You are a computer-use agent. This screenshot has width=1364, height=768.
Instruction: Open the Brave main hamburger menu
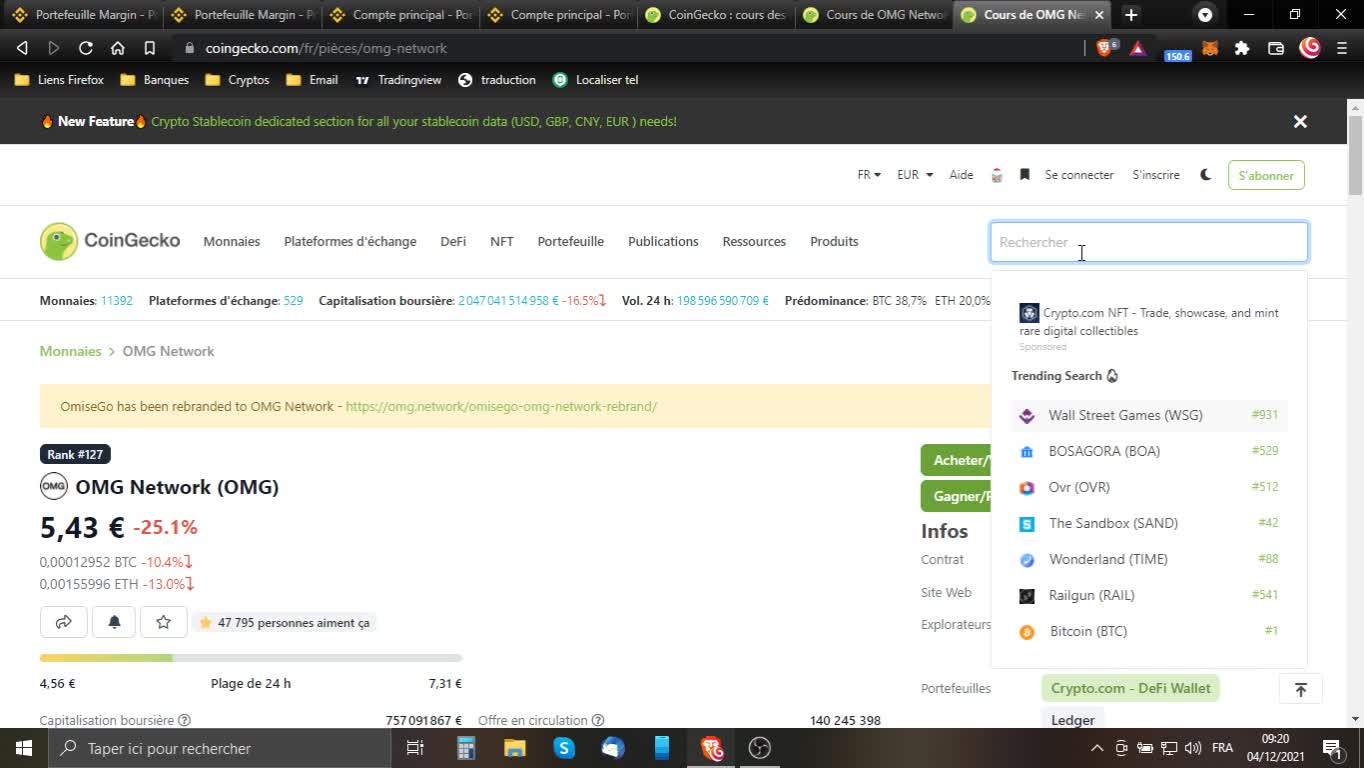pyautogui.click(x=1342, y=48)
